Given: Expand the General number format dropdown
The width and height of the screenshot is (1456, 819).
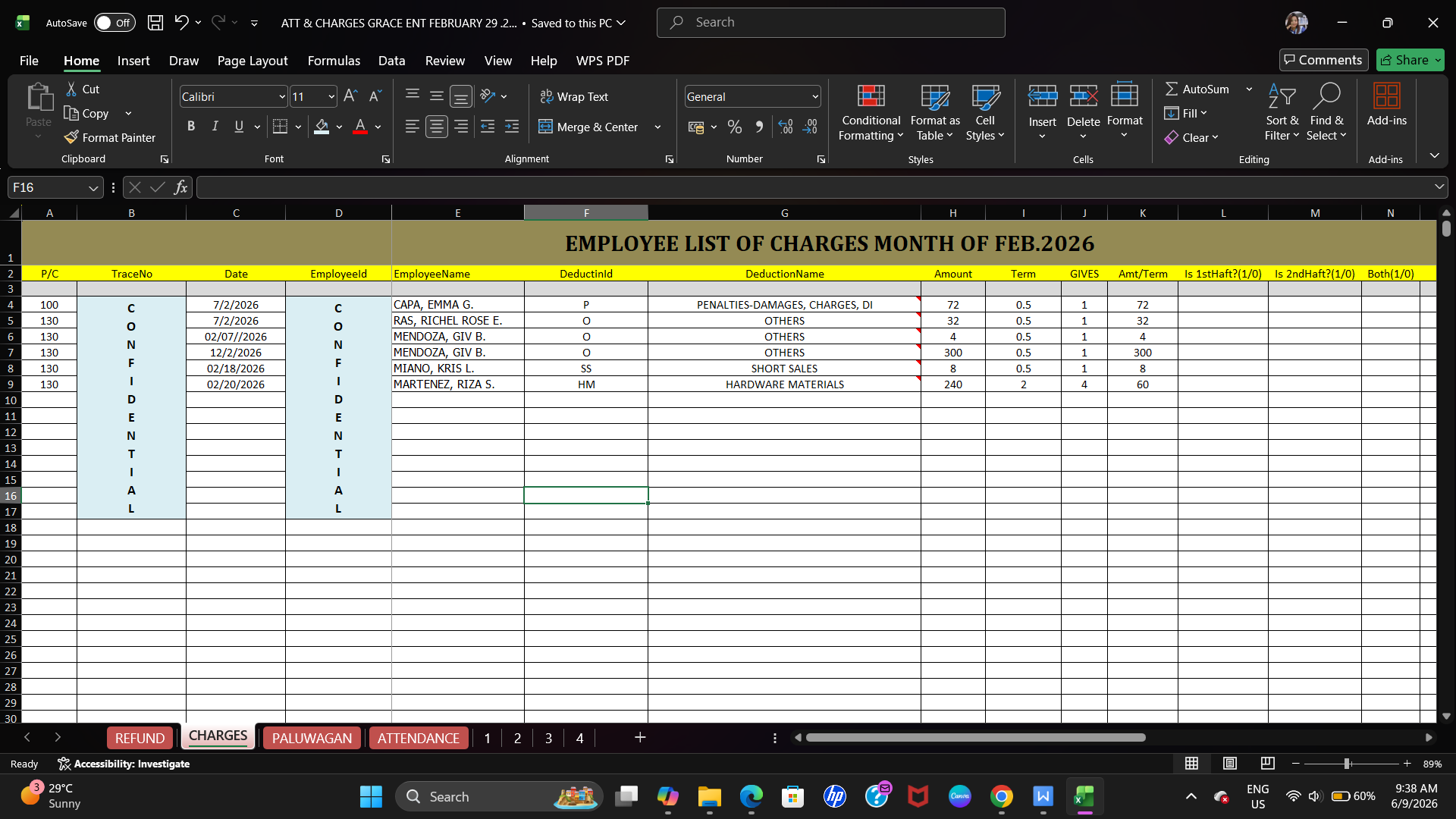Looking at the screenshot, I should (x=815, y=96).
